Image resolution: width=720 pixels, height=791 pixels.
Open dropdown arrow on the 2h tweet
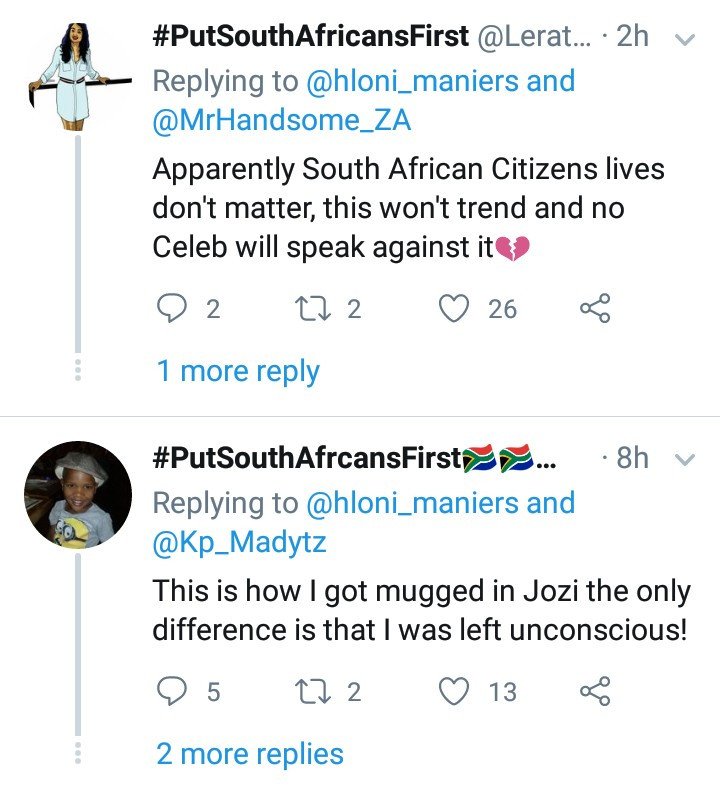[x=685, y=39]
